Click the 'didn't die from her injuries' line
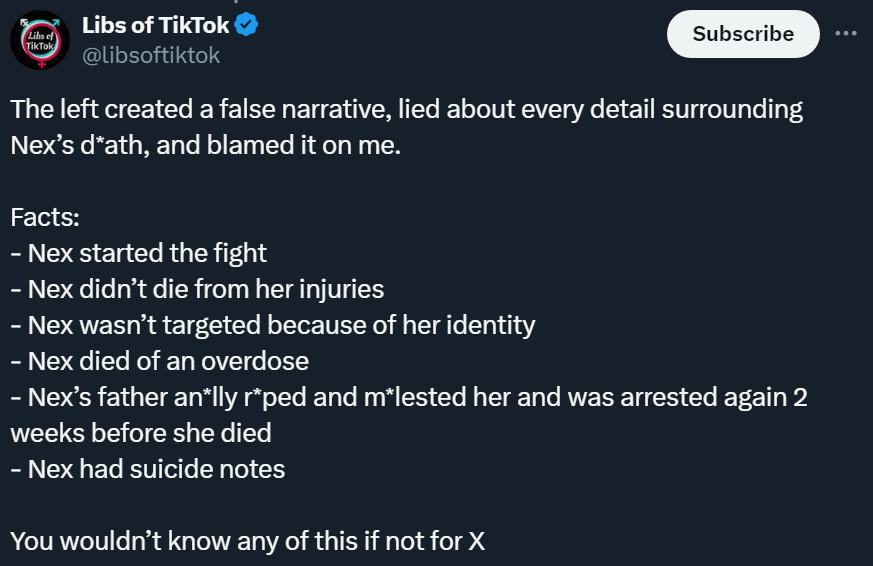 [x=197, y=289]
